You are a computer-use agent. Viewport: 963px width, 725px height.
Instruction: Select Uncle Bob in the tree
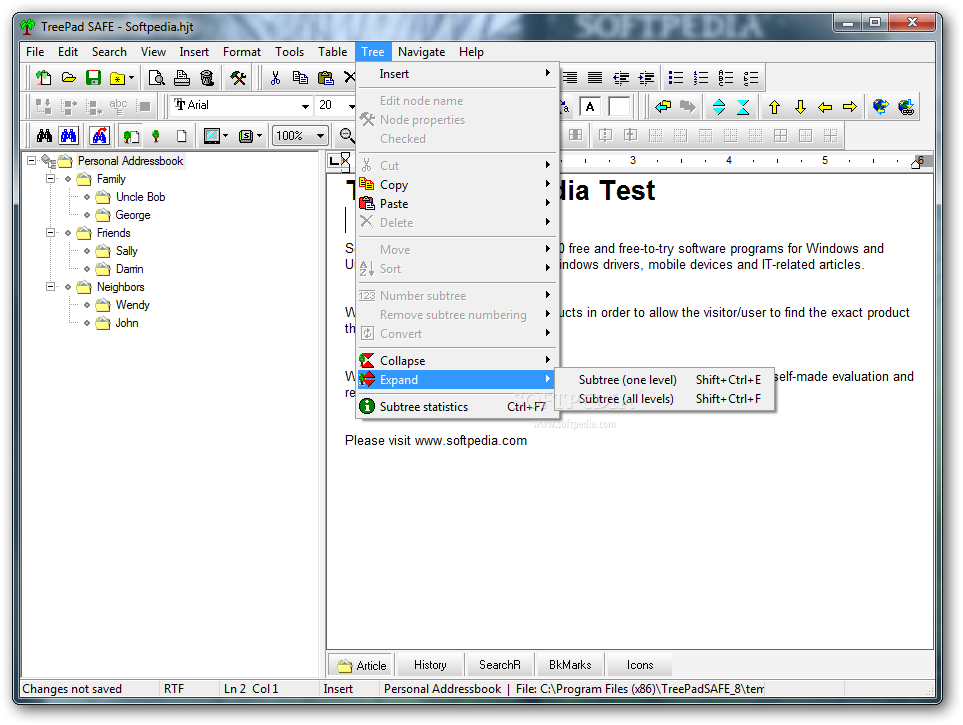[x=141, y=197]
